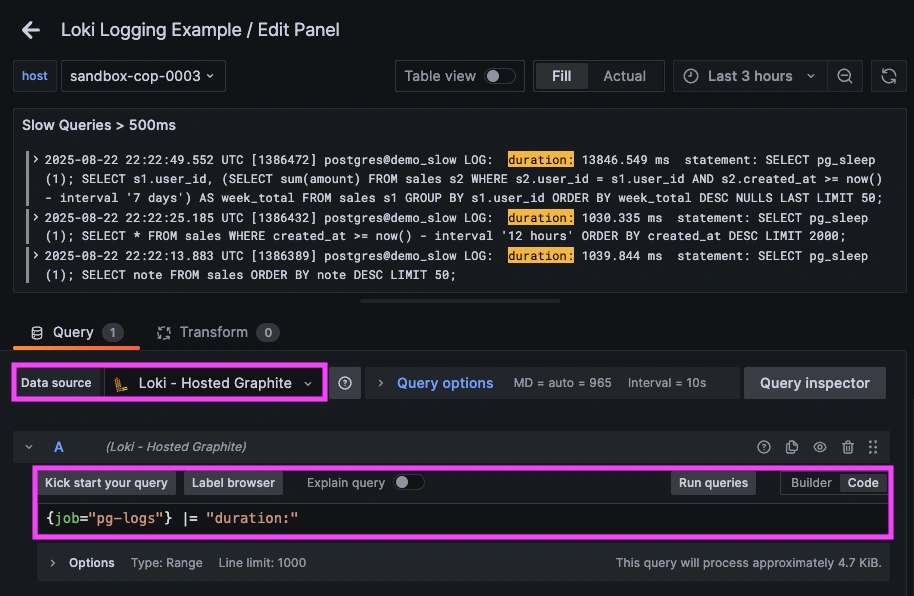Click the Query inspector button
This screenshot has width=914, height=596.
[814, 383]
